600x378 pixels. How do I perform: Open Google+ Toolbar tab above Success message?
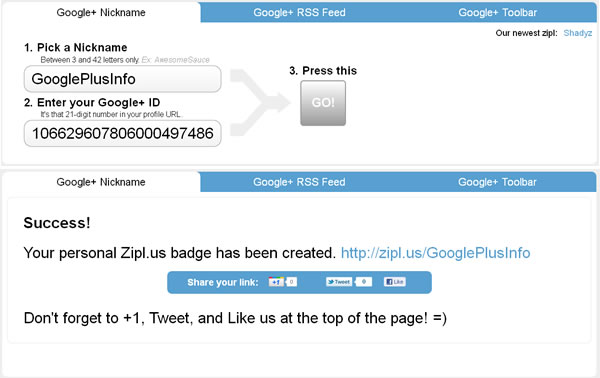pos(497,182)
